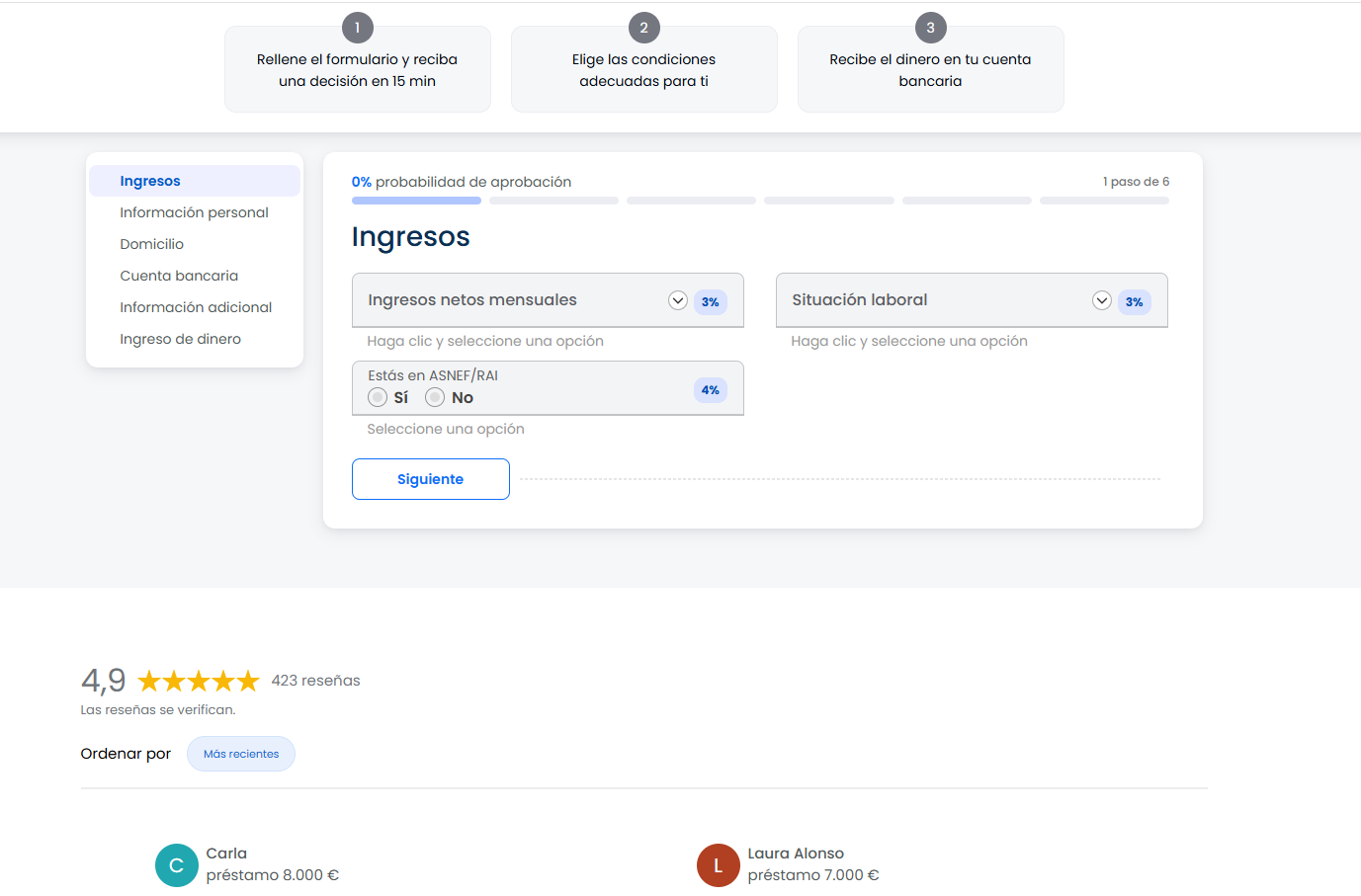The image size is (1361, 896).
Task: Click the first progress bar segment
Action: [416, 201]
